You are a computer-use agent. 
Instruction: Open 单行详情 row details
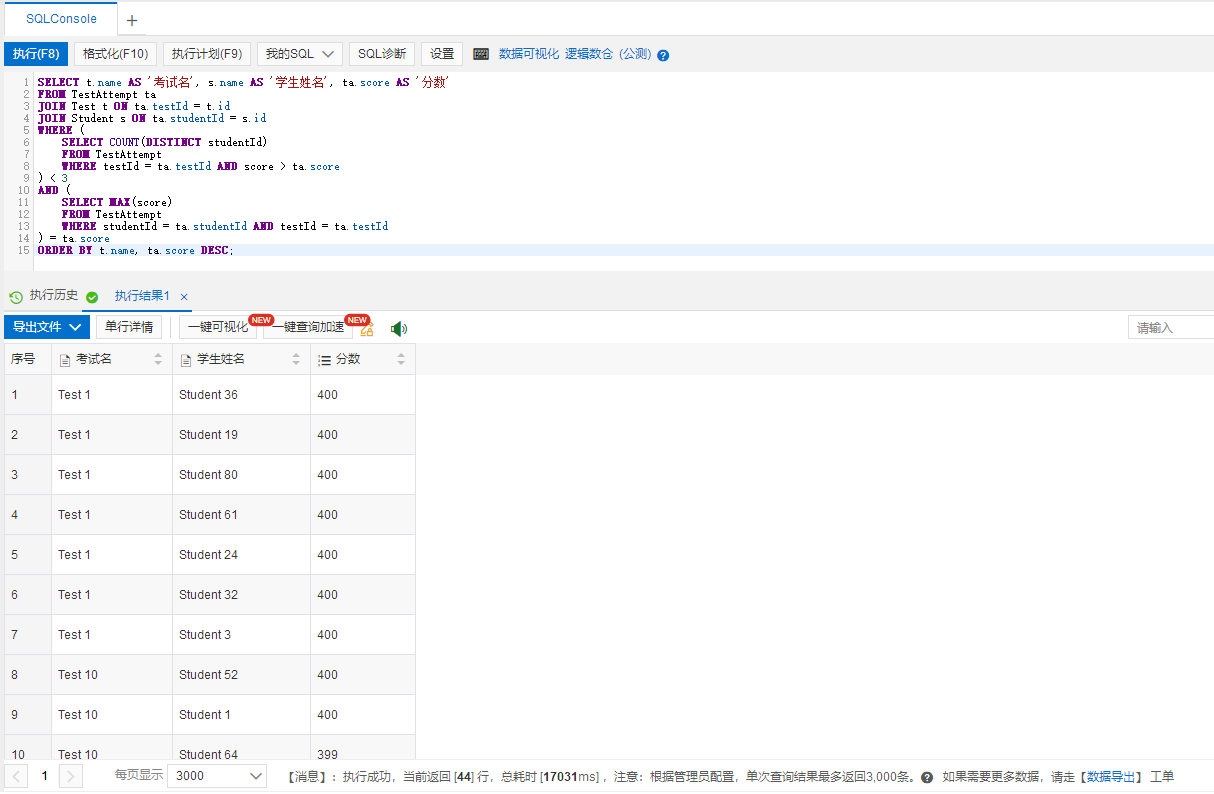coord(129,327)
